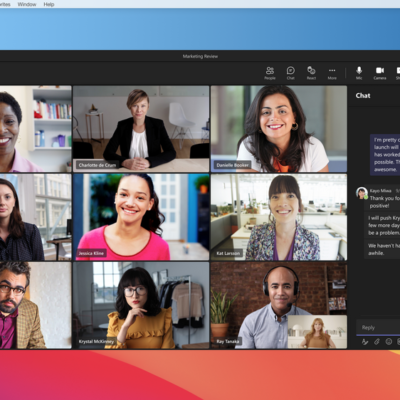The height and width of the screenshot is (400, 400).
Task: Select video tile of woman in dark polka-dot blouse
Action: click(x=36, y=217)
